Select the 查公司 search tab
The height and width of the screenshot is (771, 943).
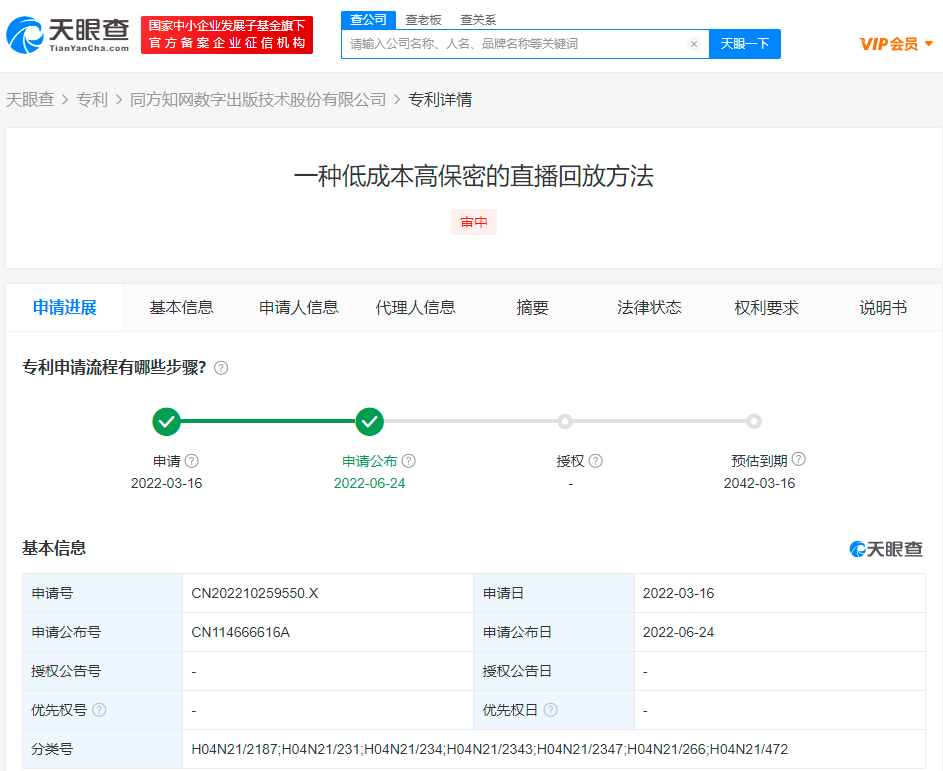click(368, 20)
